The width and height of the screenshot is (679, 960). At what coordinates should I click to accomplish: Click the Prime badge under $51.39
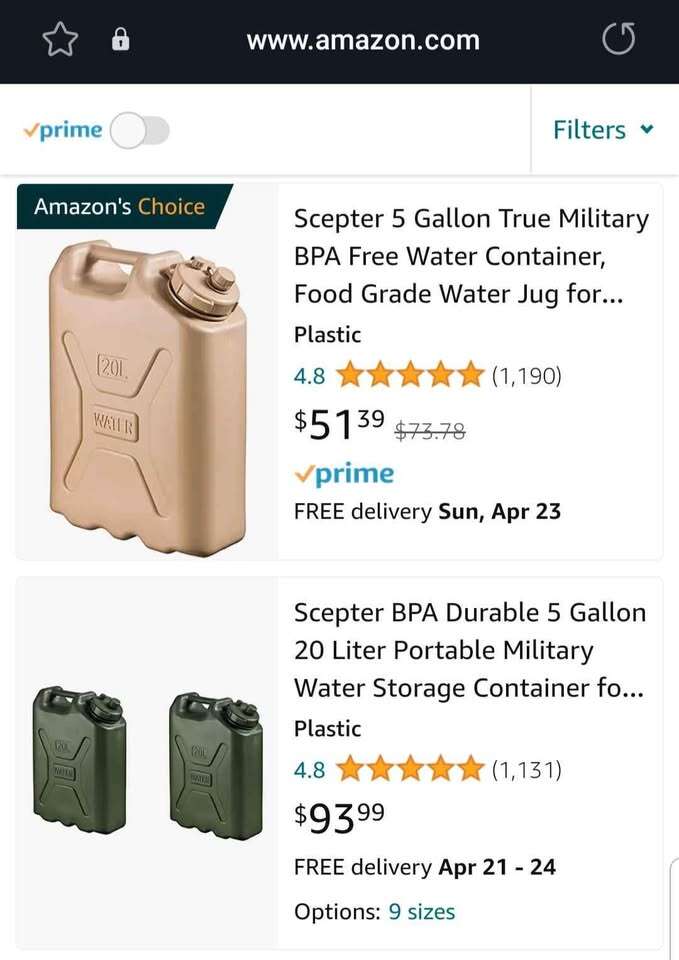(x=344, y=473)
